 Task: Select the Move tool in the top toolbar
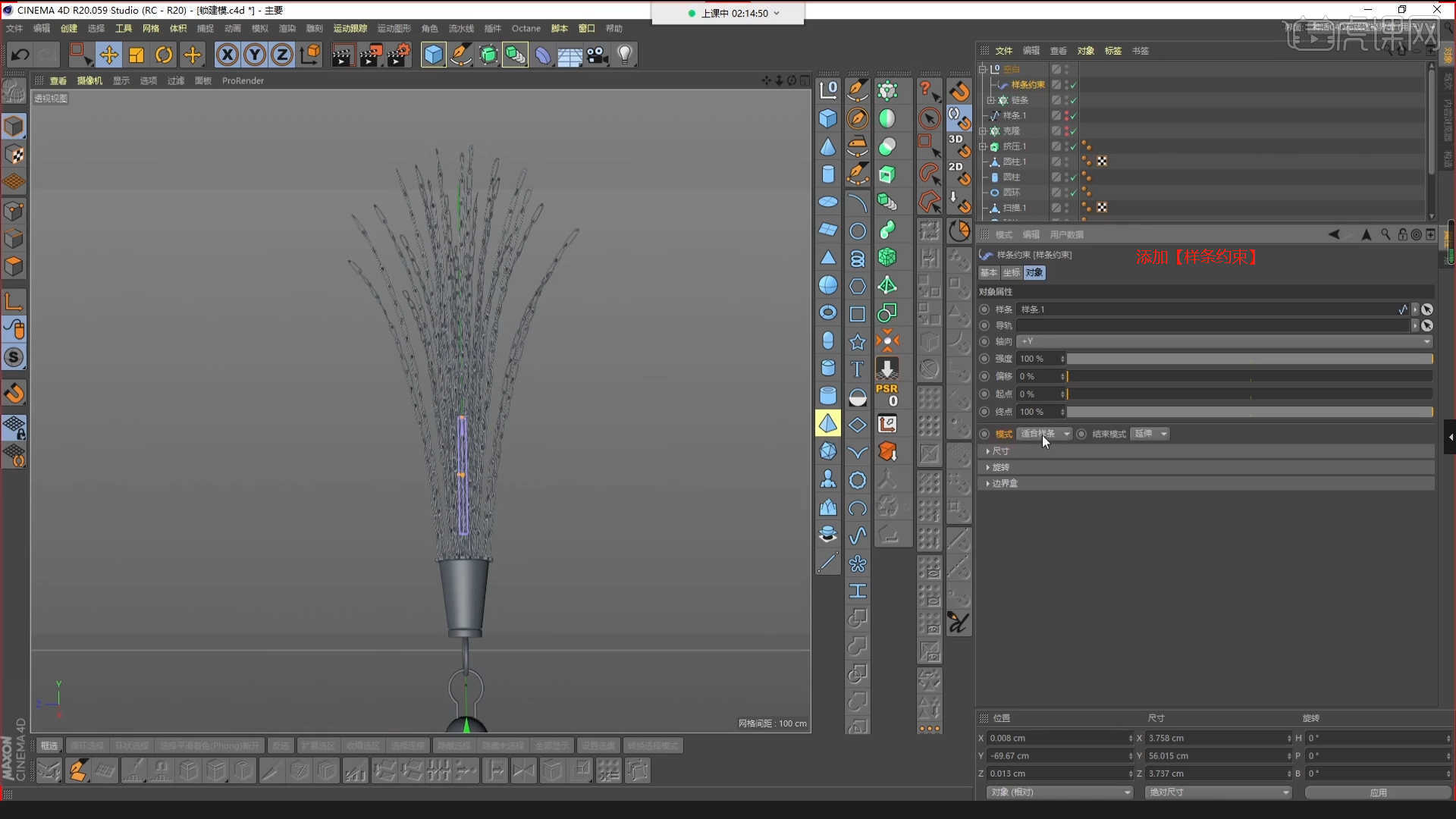coord(108,55)
